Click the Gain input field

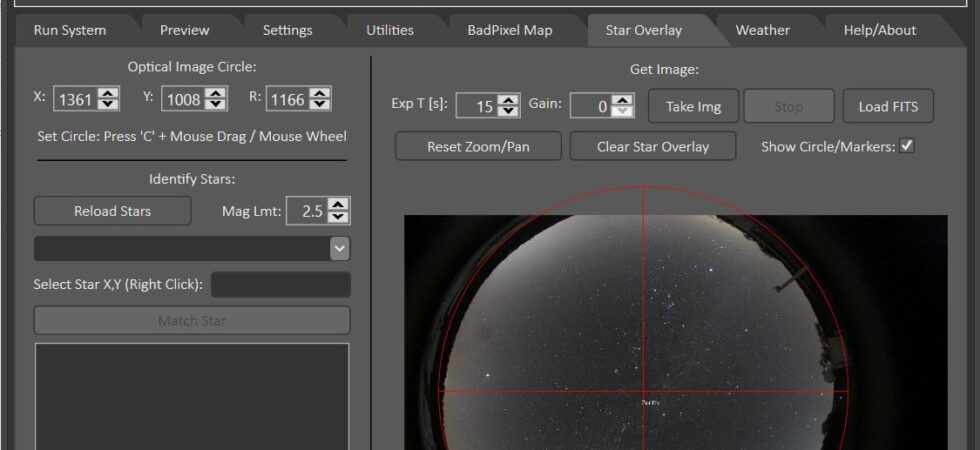pos(592,106)
